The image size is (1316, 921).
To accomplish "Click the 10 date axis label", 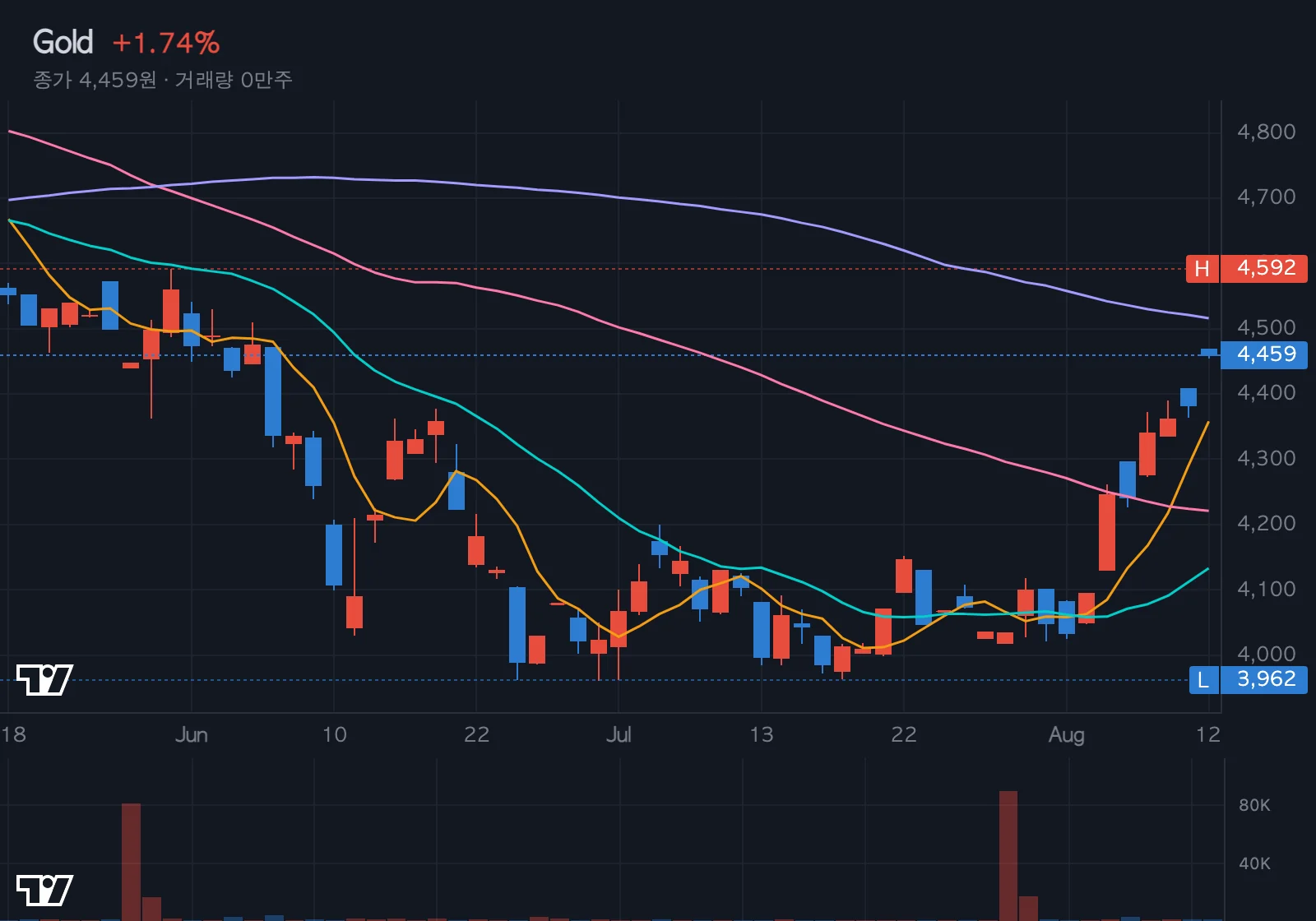I will coord(334,734).
